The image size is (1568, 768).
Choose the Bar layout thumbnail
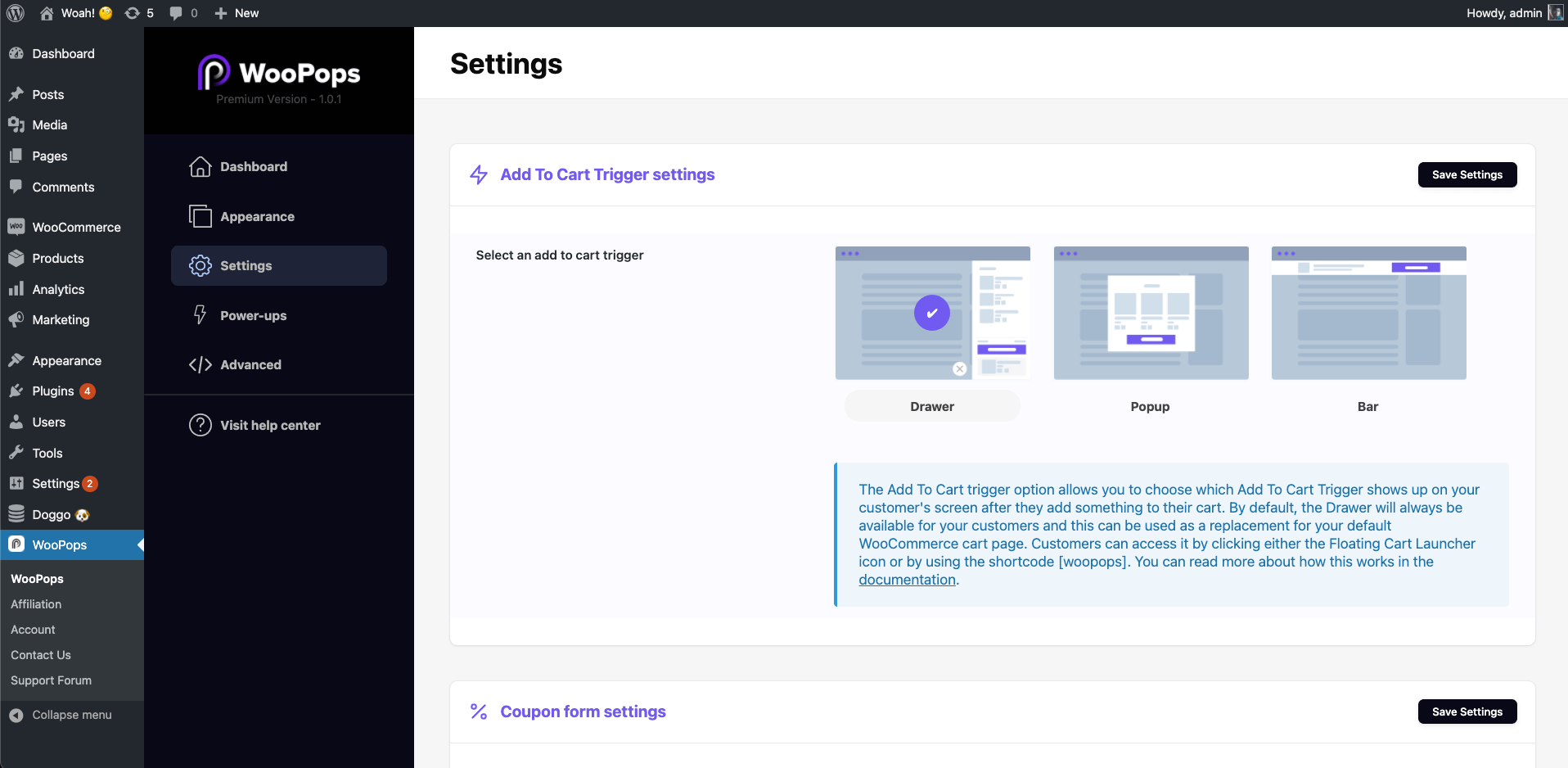1368,313
